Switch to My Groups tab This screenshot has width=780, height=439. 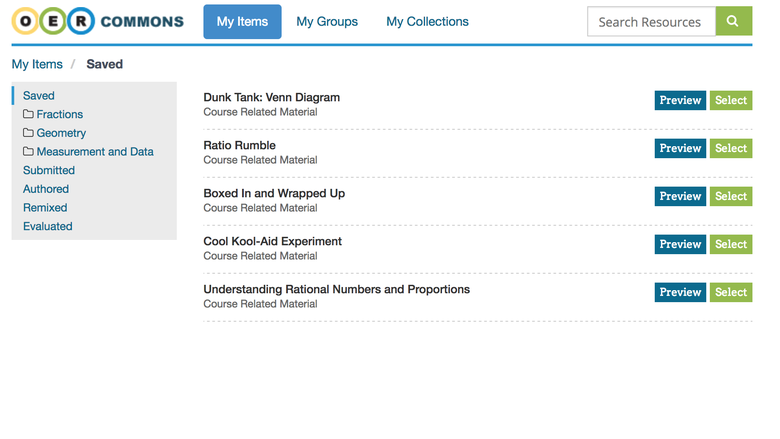(327, 21)
